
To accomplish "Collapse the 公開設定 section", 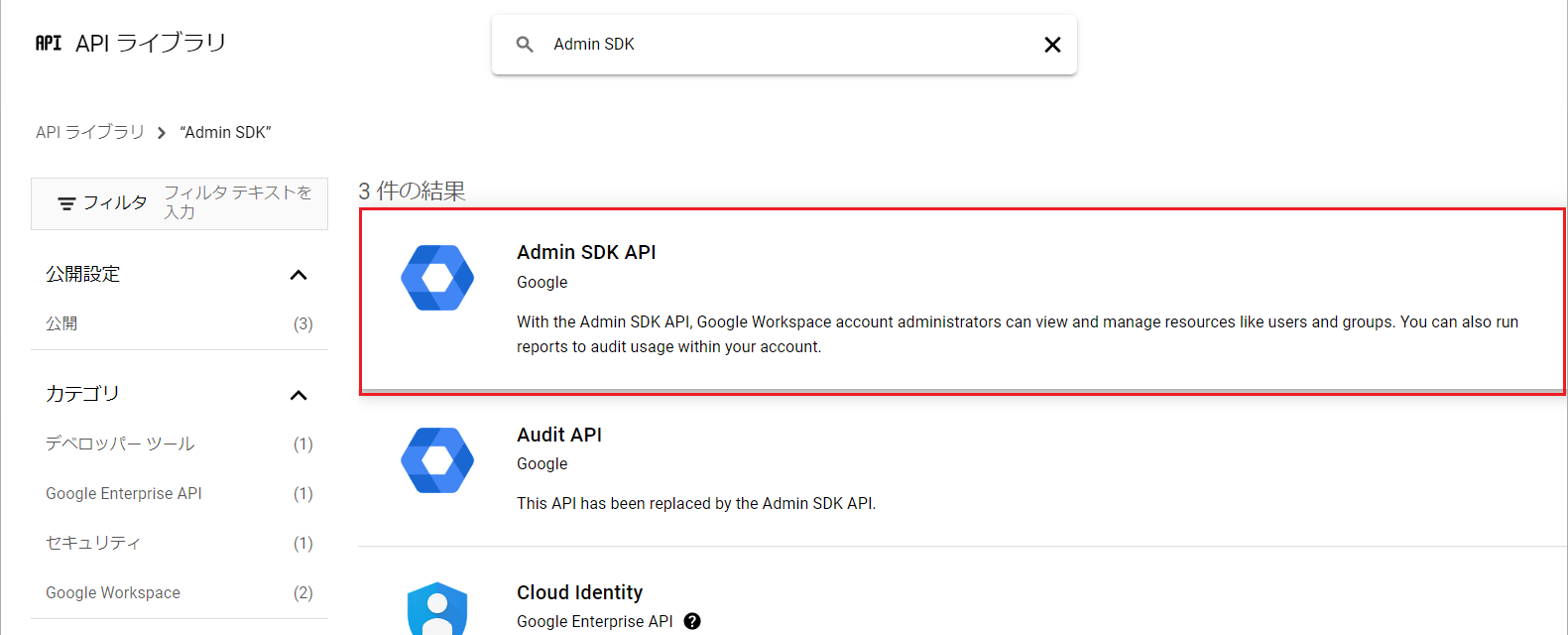I will pos(298,275).
